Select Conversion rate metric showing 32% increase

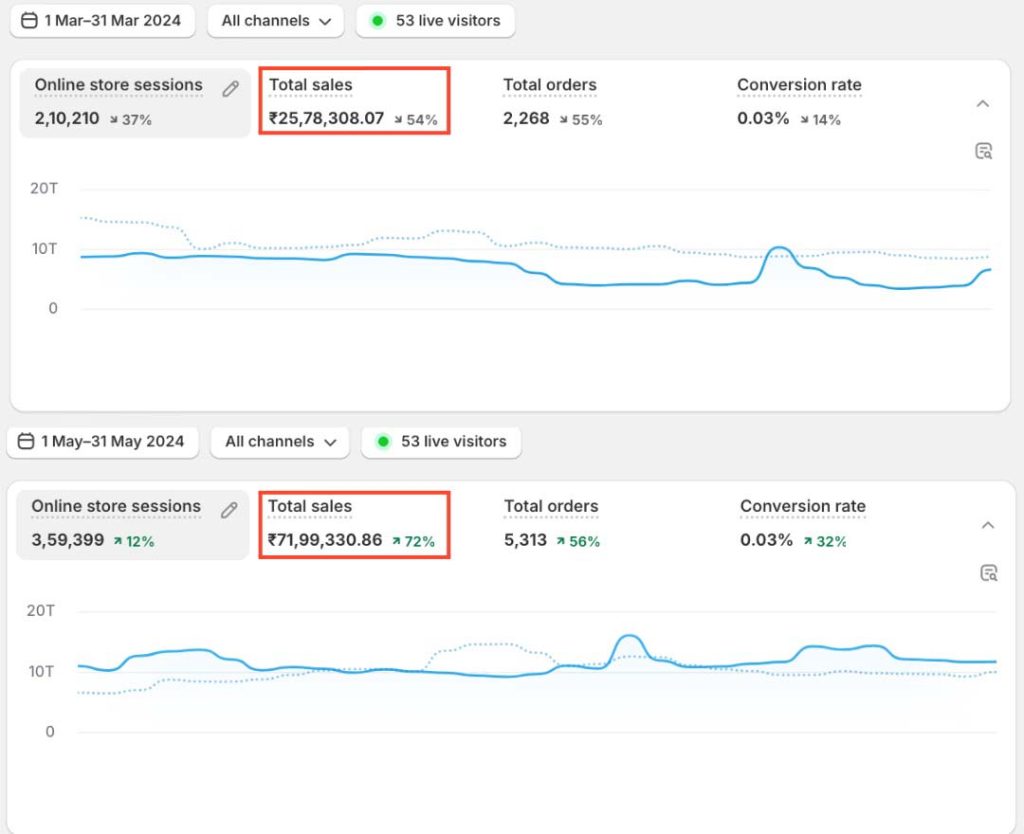pos(802,523)
